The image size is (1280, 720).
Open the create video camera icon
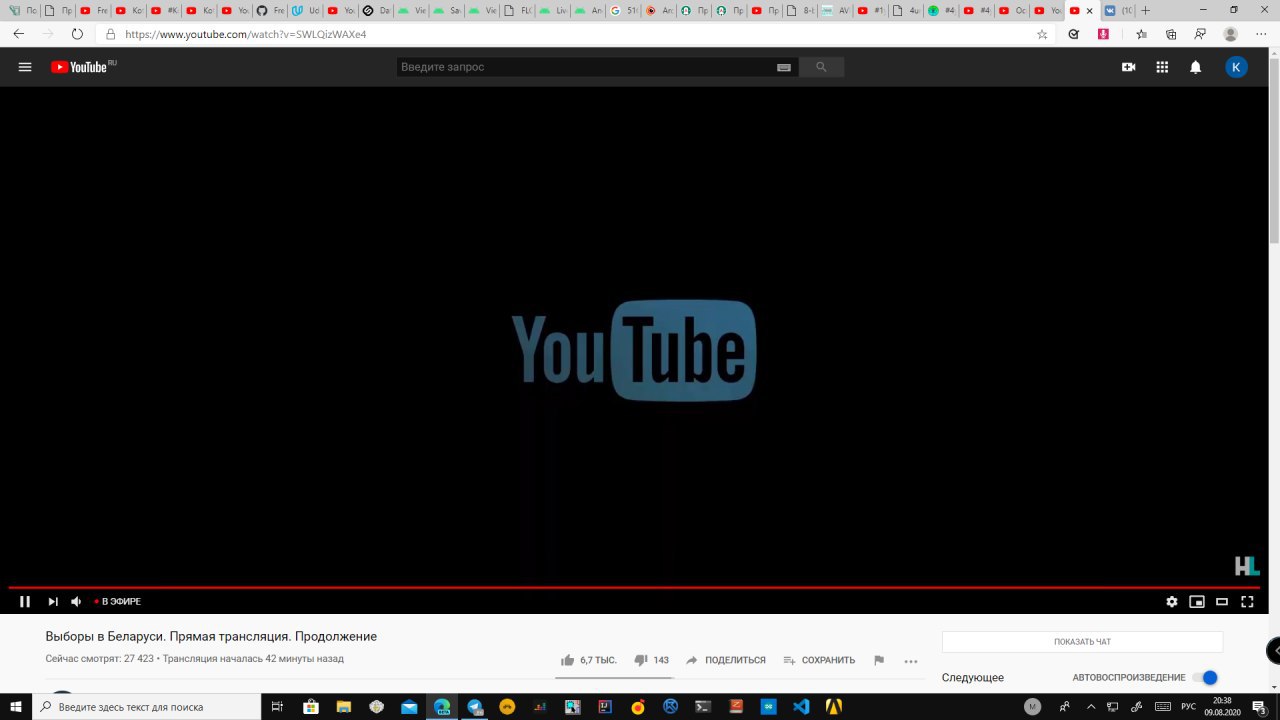point(1128,67)
